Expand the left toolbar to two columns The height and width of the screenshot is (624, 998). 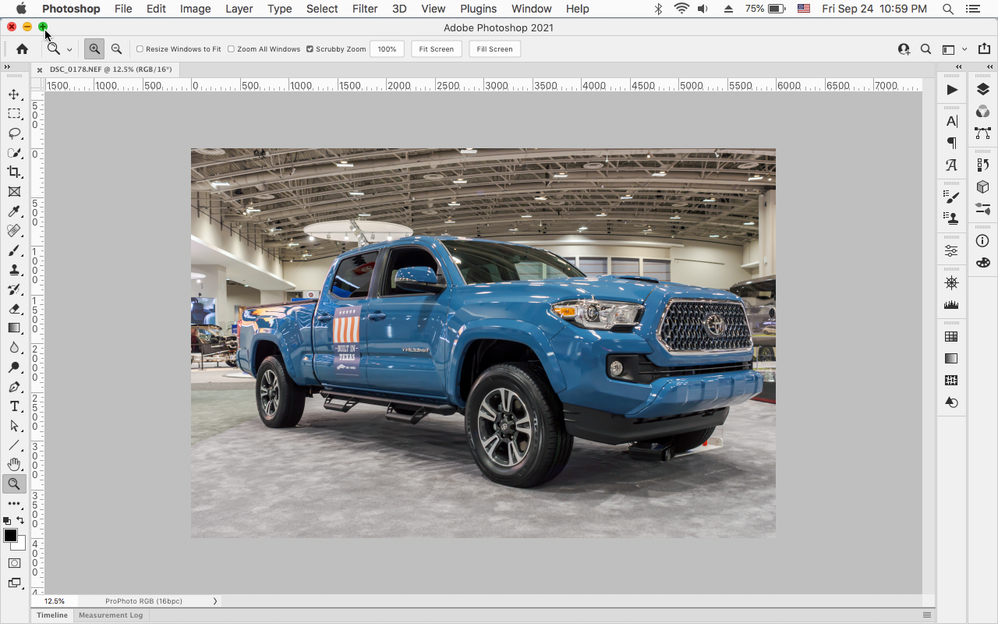[7, 67]
